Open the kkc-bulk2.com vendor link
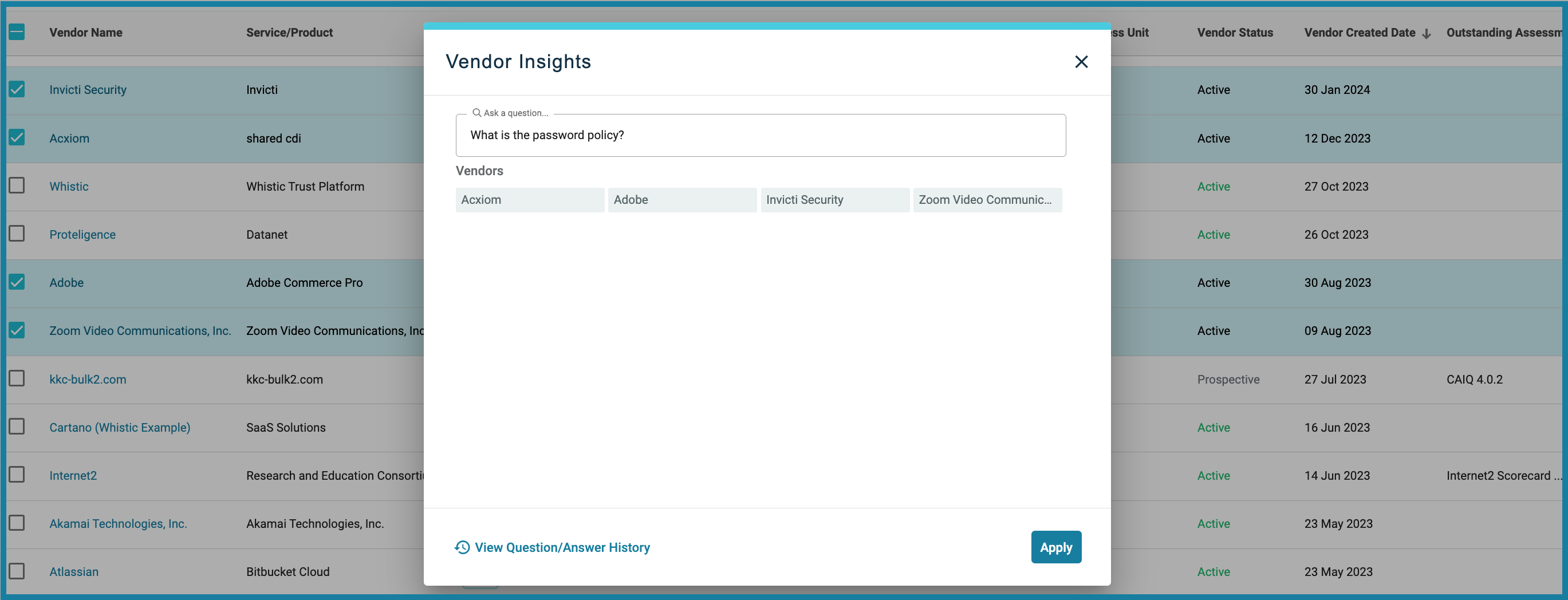Viewport: 1568px width, 600px height. coord(88,379)
